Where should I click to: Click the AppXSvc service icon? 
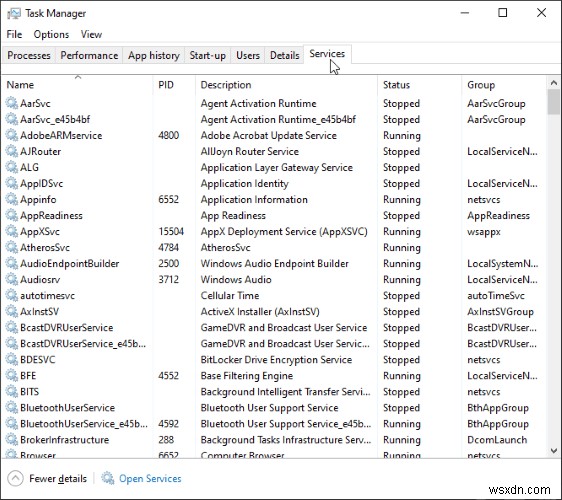point(12,231)
